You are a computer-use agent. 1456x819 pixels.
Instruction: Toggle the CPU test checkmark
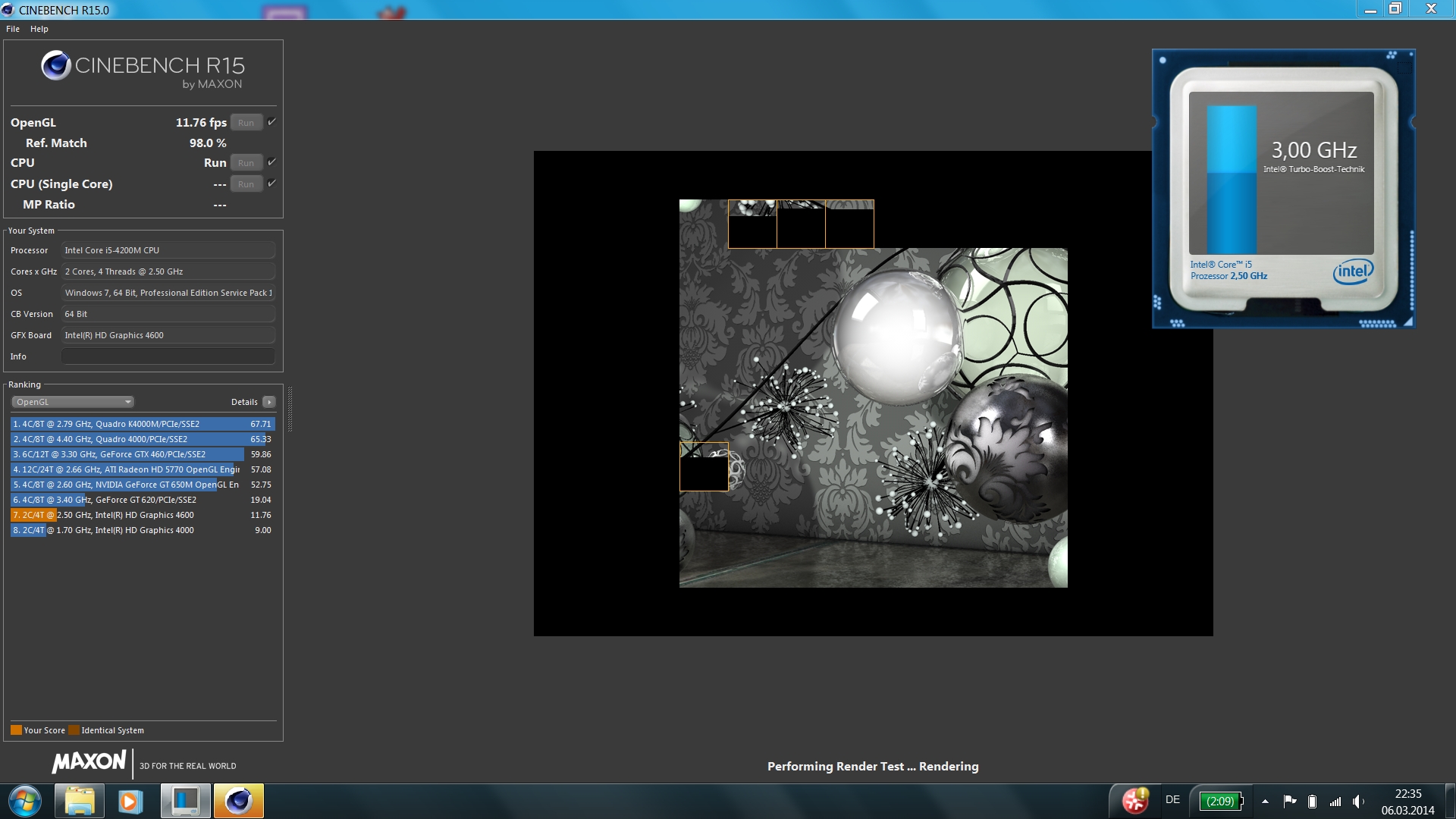(x=271, y=162)
